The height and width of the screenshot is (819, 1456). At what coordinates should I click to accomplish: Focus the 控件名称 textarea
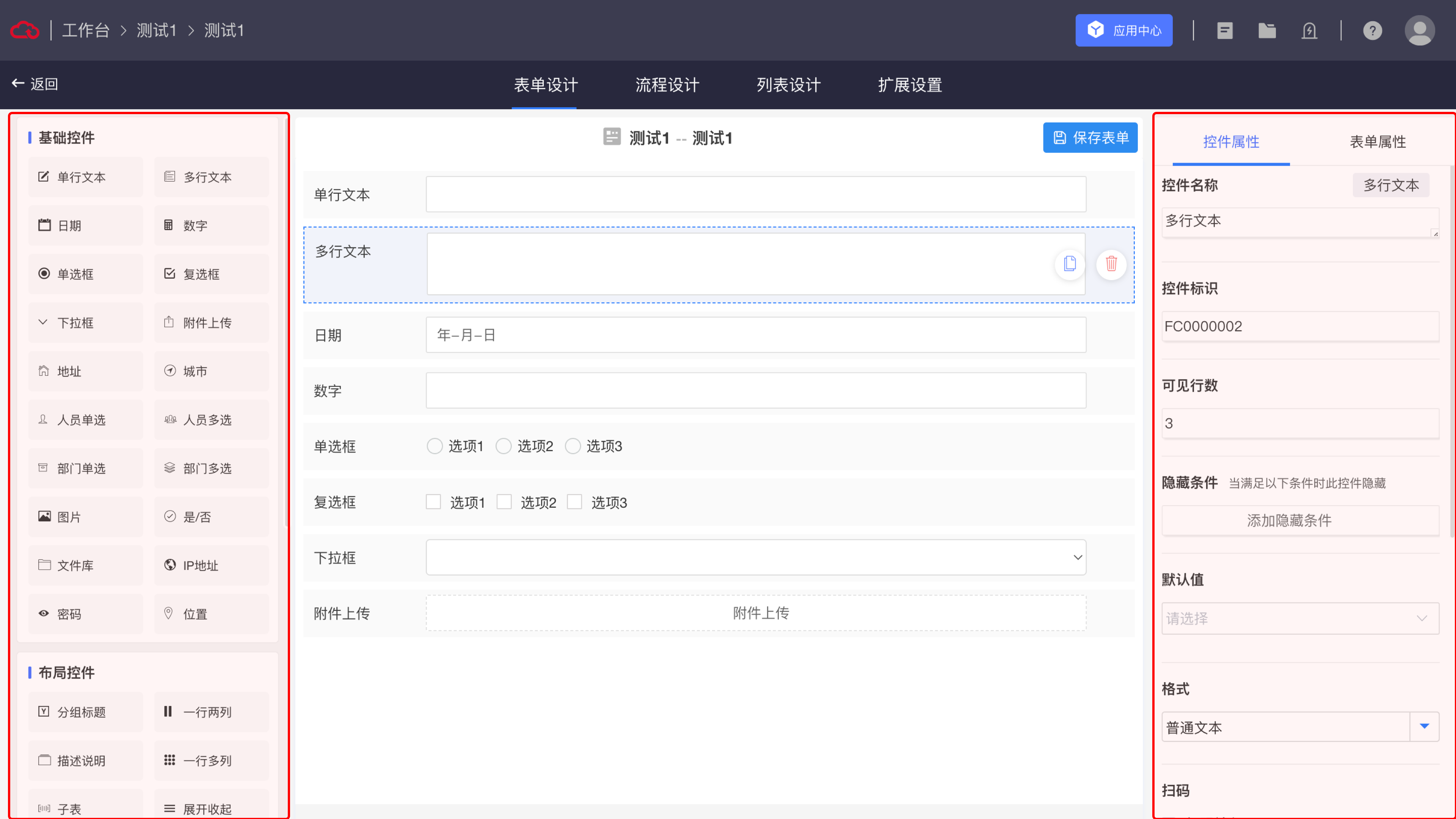pyautogui.click(x=1300, y=223)
